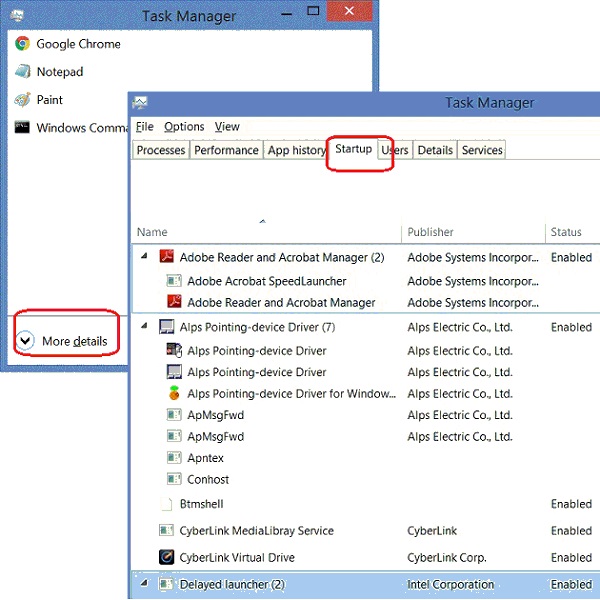Open the Performance tab
This screenshot has width=600, height=600.
(226, 150)
